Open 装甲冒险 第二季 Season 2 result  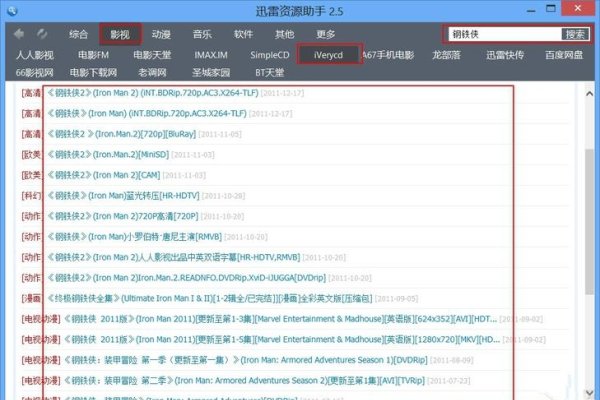(244, 381)
